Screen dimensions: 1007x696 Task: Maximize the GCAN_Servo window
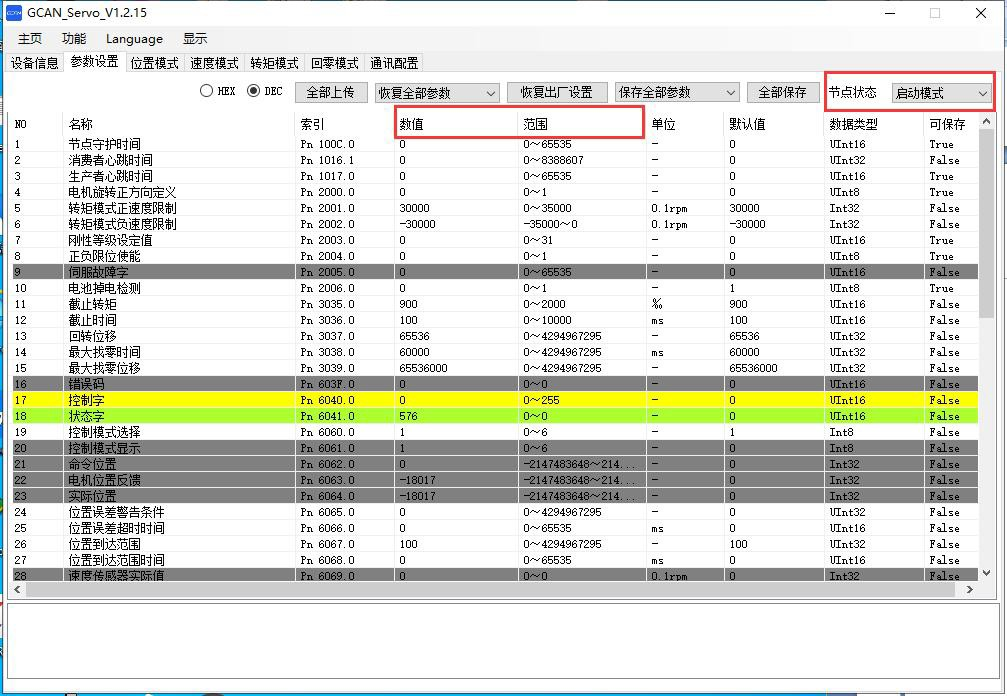(x=935, y=13)
